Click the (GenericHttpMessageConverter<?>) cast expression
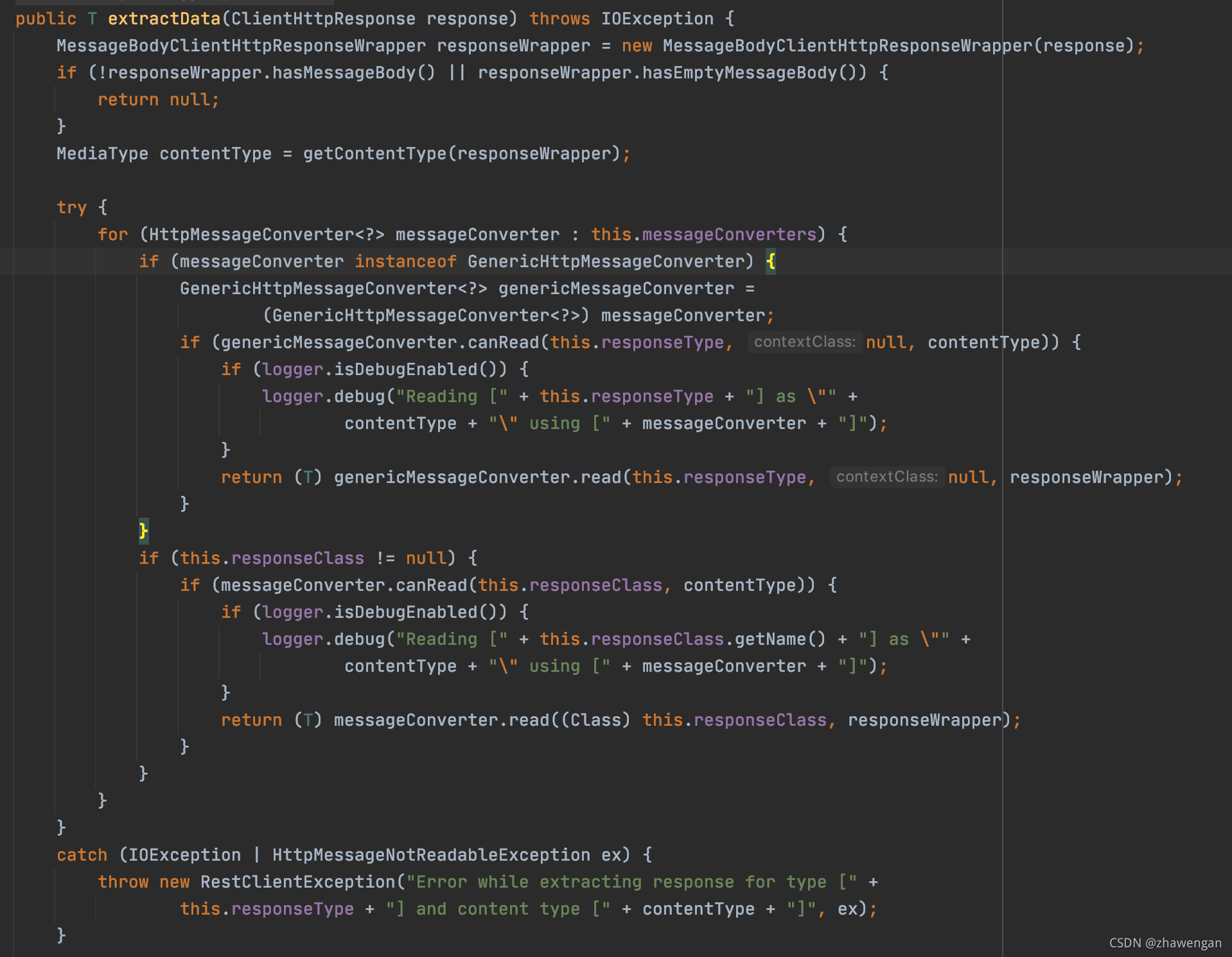Image resolution: width=1232 pixels, height=957 pixels. 426,315
